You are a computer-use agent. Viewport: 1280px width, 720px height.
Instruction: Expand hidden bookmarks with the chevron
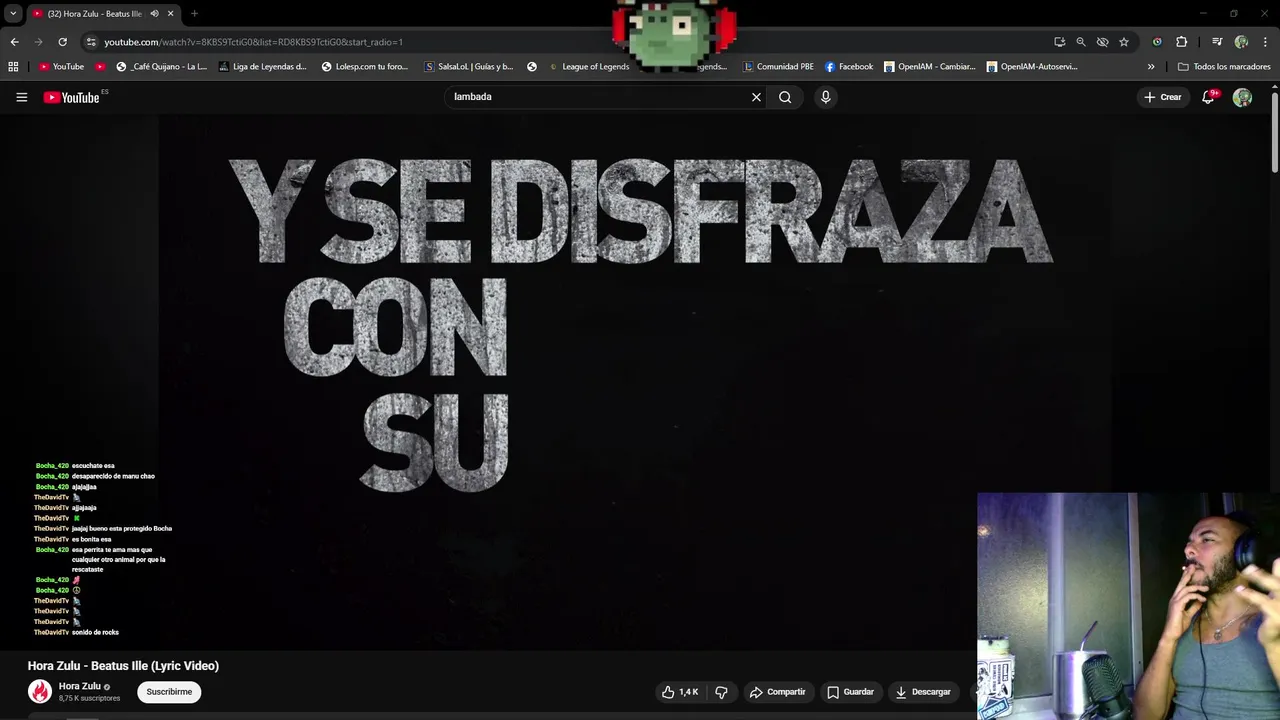(1151, 67)
